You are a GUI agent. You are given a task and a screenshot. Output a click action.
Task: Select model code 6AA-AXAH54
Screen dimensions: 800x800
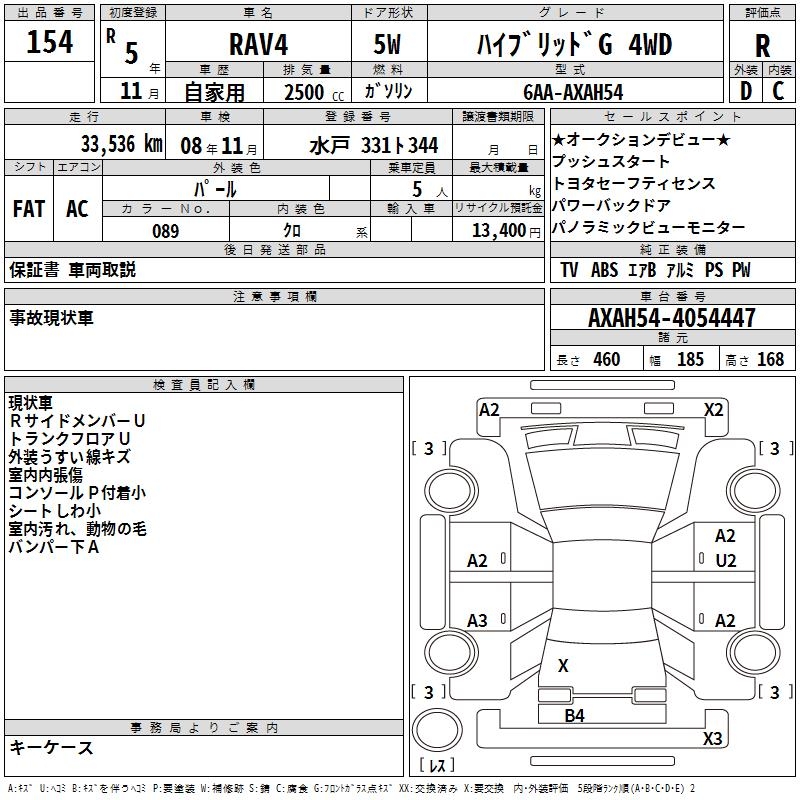pos(573,92)
